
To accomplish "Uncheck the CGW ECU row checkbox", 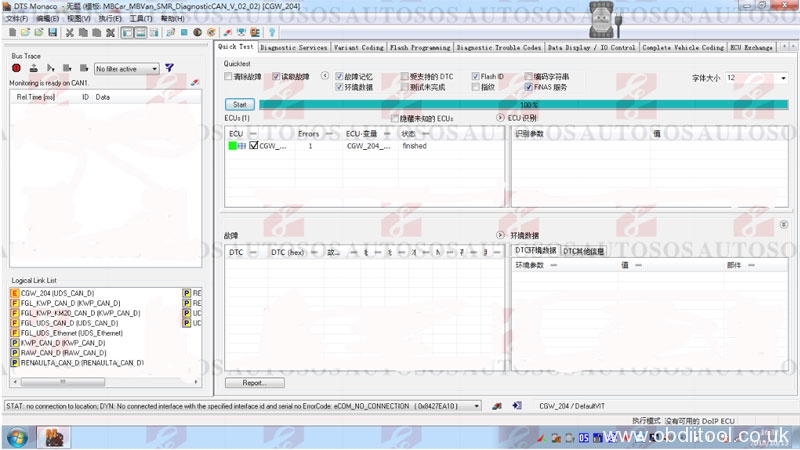I will pos(254,146).
